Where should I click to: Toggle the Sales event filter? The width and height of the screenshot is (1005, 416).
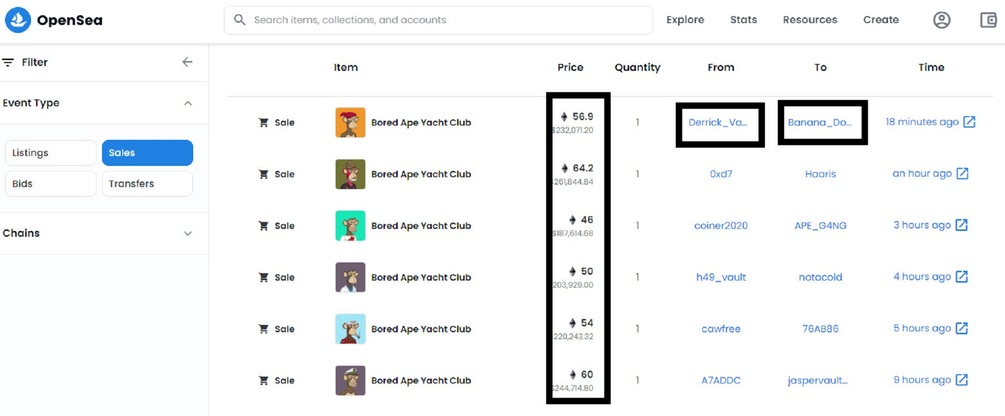click(147, 153)
